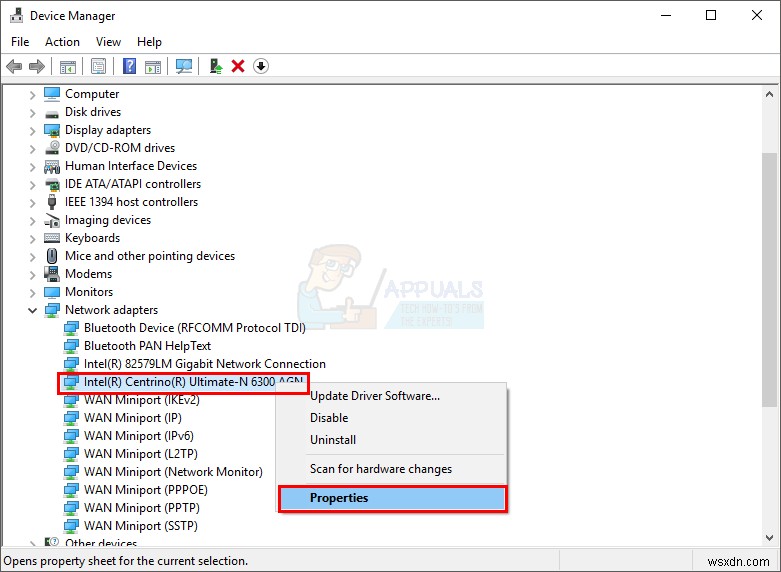Choose Uninstall in the context menu
The width and height of the screenshot is (781, 572).
pos(391,440)
